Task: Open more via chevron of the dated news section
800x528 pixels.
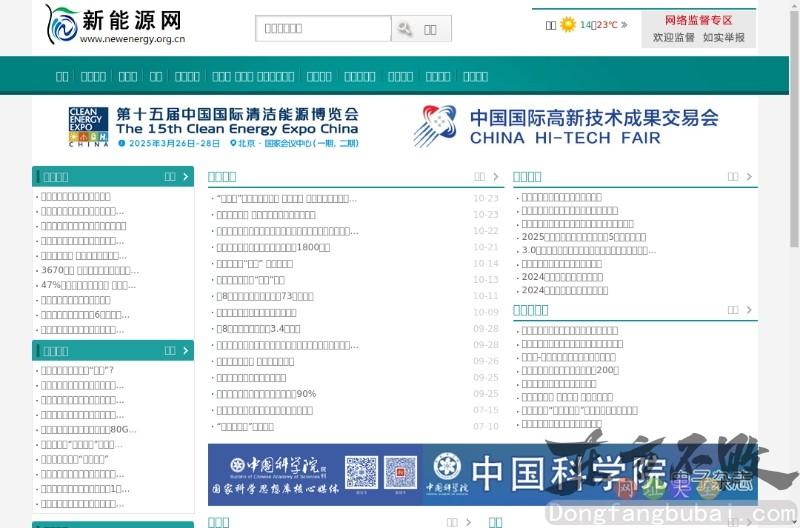Action: point(495,177)
